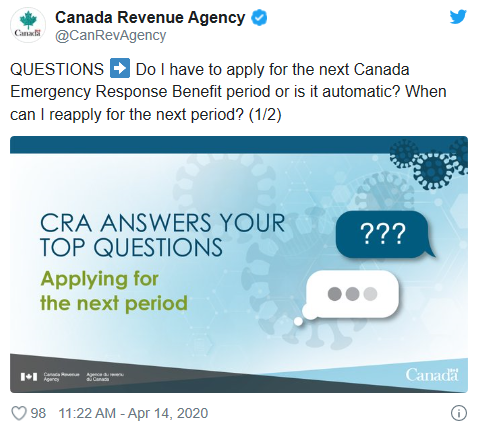Click the blue verified badge
The width and height of the screenshot is (478, 426).
tap(259, 18)
